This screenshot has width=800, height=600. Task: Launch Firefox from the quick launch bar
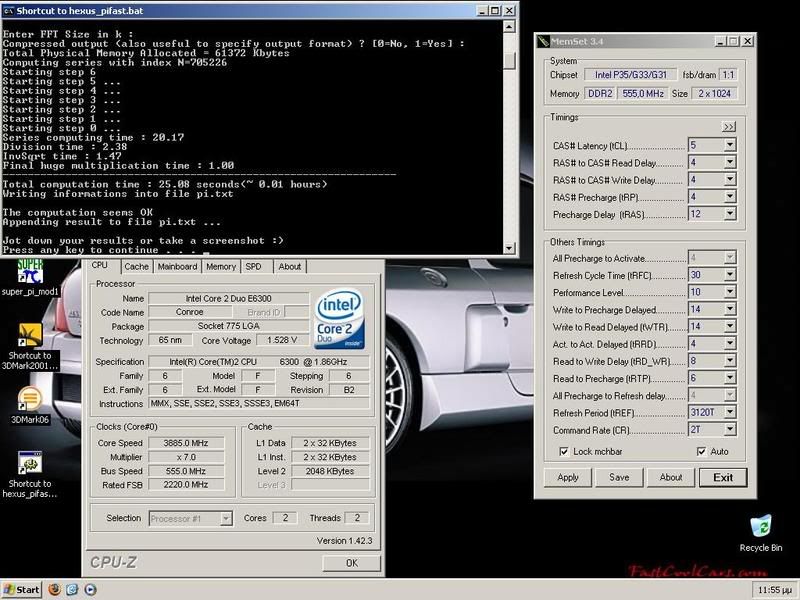tap(54, 589)
